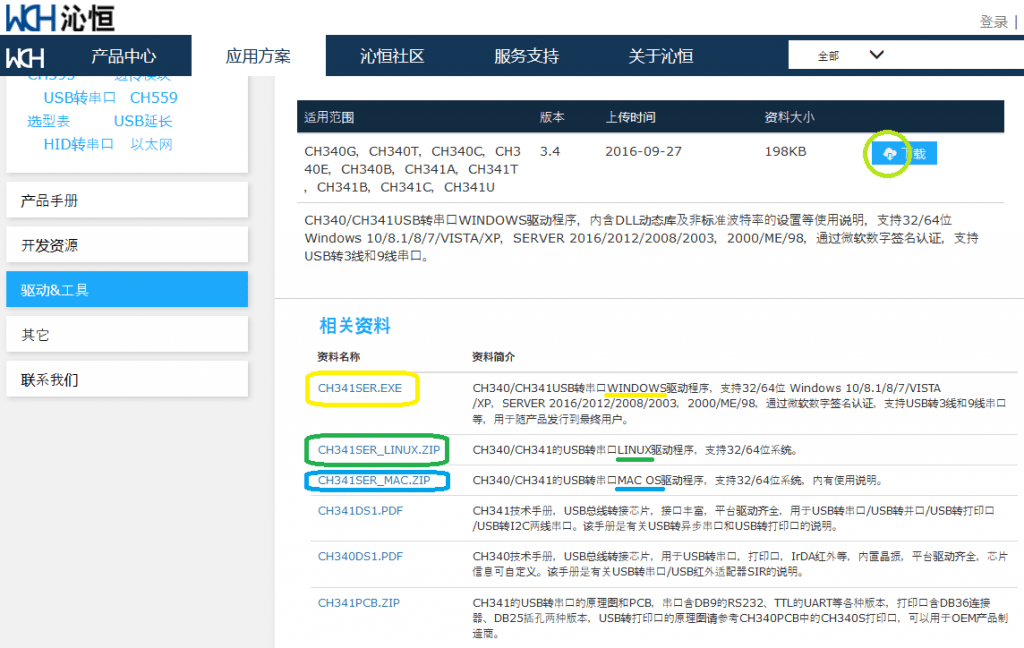Open the 全部 search category dropdown

850,55
